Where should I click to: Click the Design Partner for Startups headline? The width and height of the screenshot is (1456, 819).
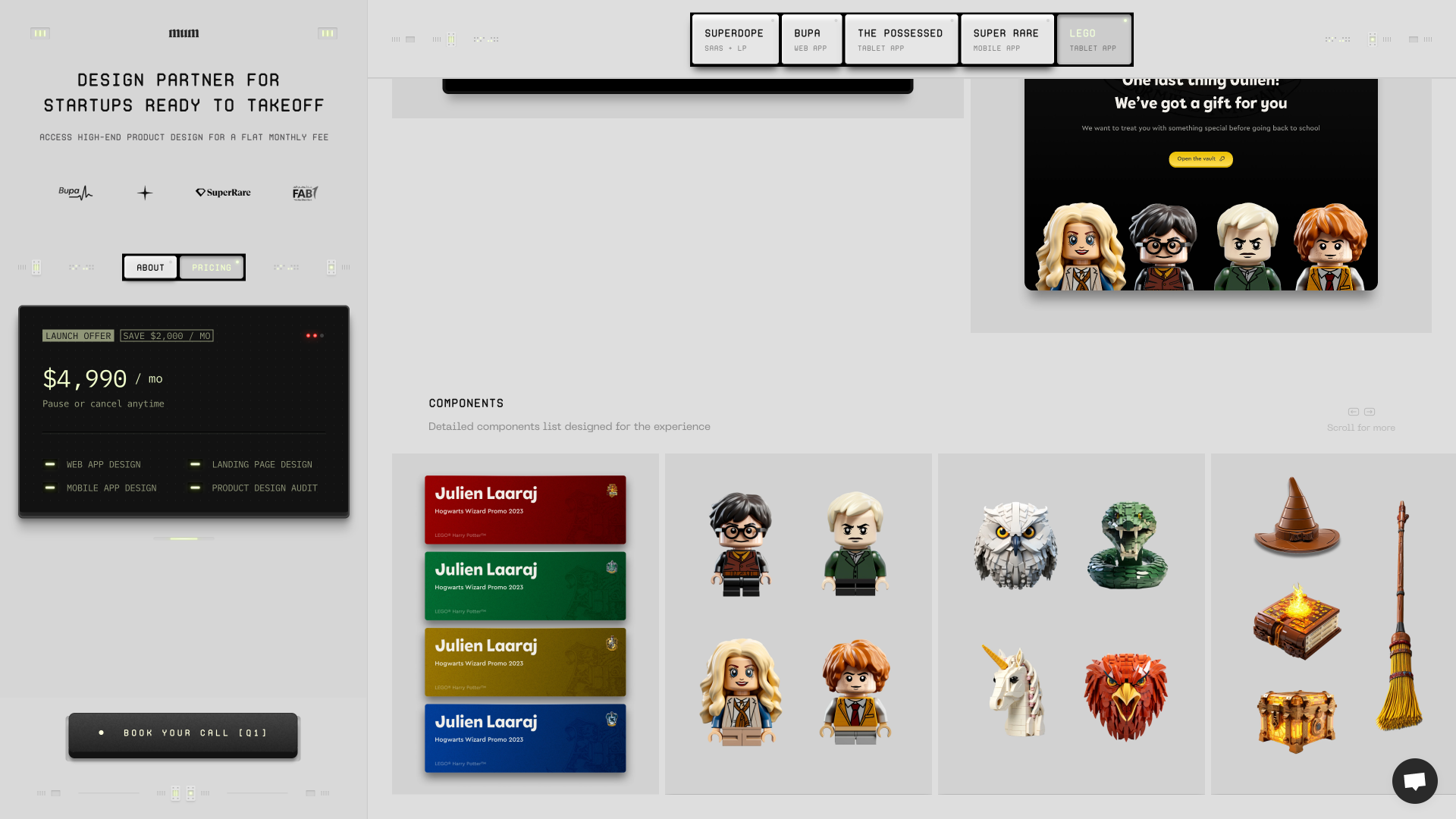click(x=184, y=93)
